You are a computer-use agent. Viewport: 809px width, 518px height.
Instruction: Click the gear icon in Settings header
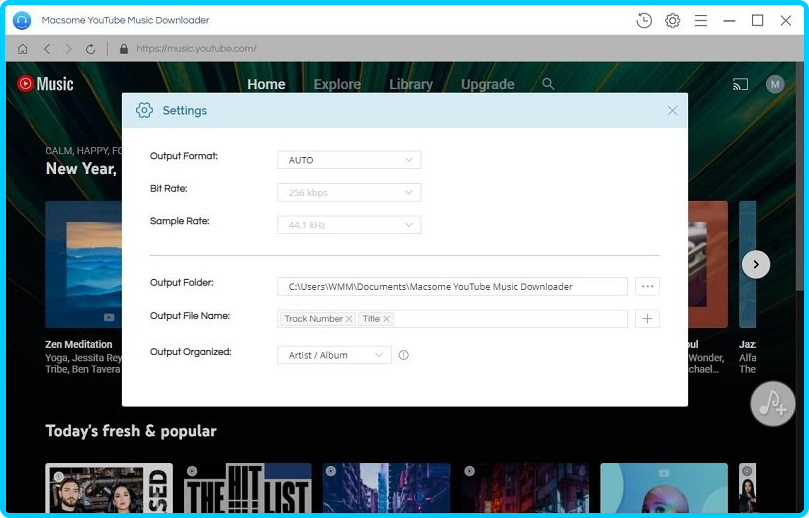tap(144, 110)
